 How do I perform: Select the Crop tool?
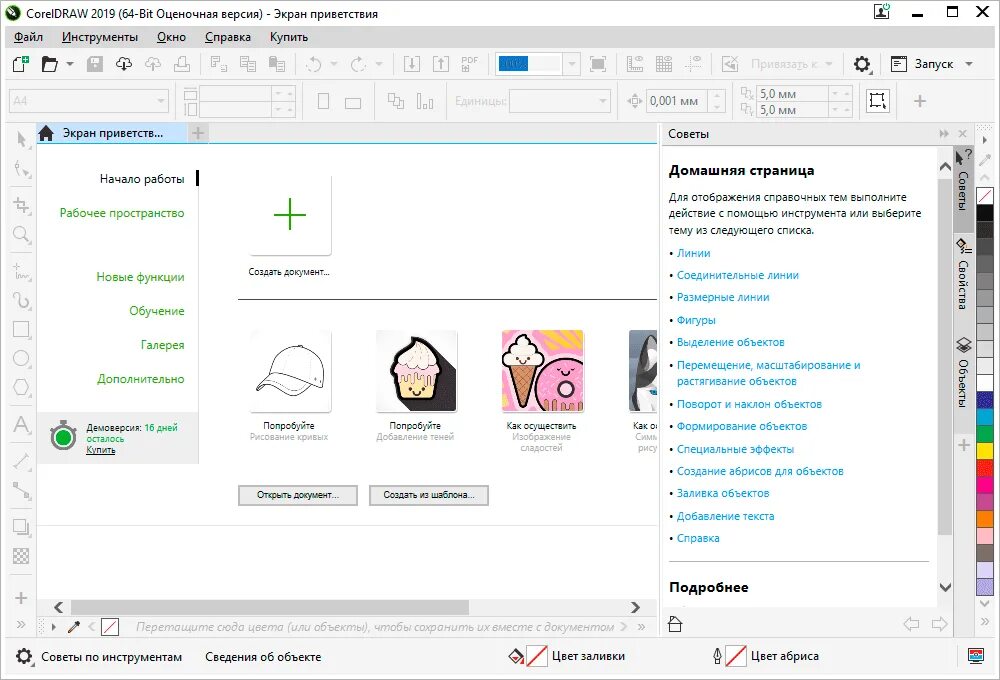pos(22,205)
